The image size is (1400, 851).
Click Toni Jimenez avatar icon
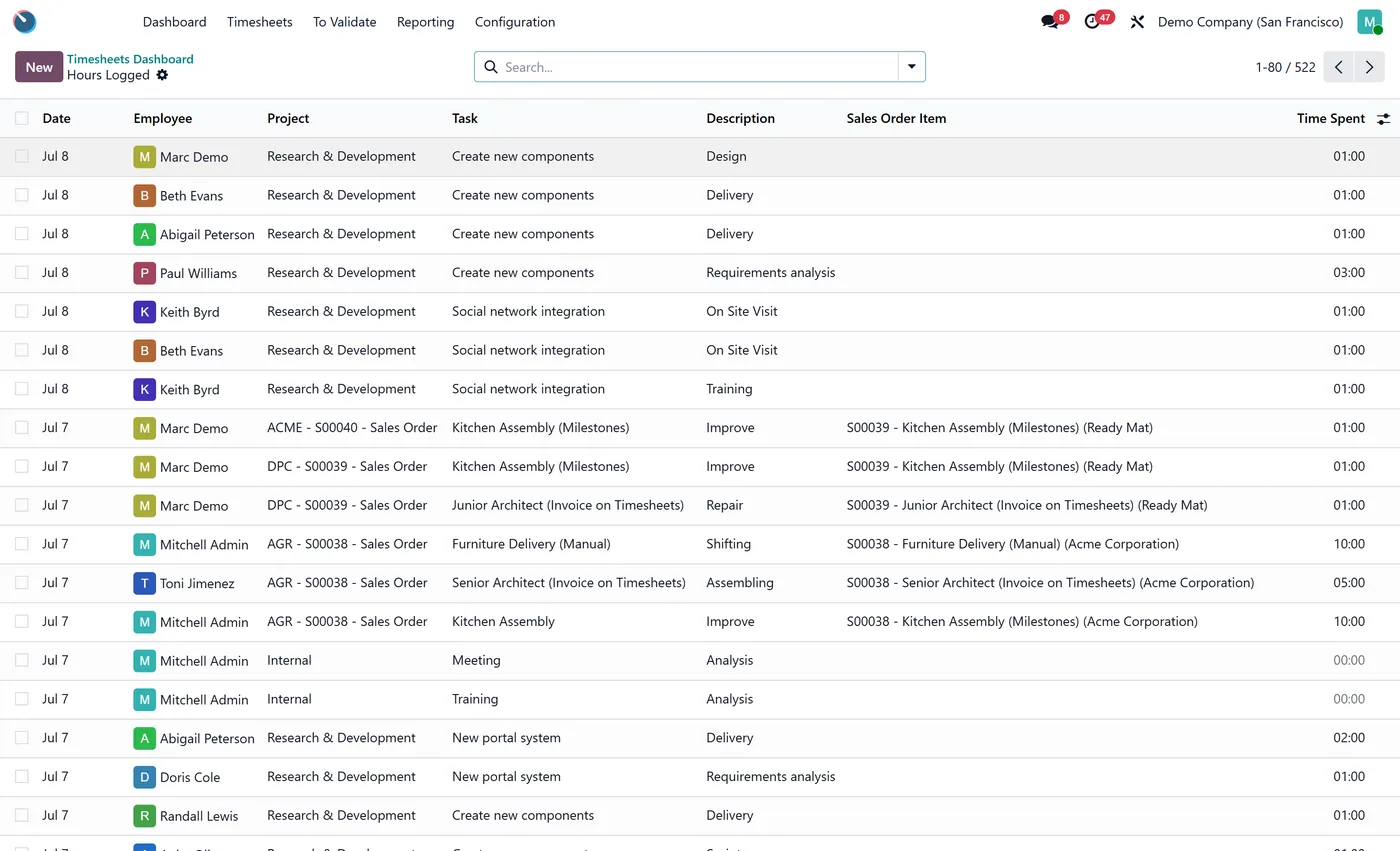pyautogui.click(x=144, y=583)
